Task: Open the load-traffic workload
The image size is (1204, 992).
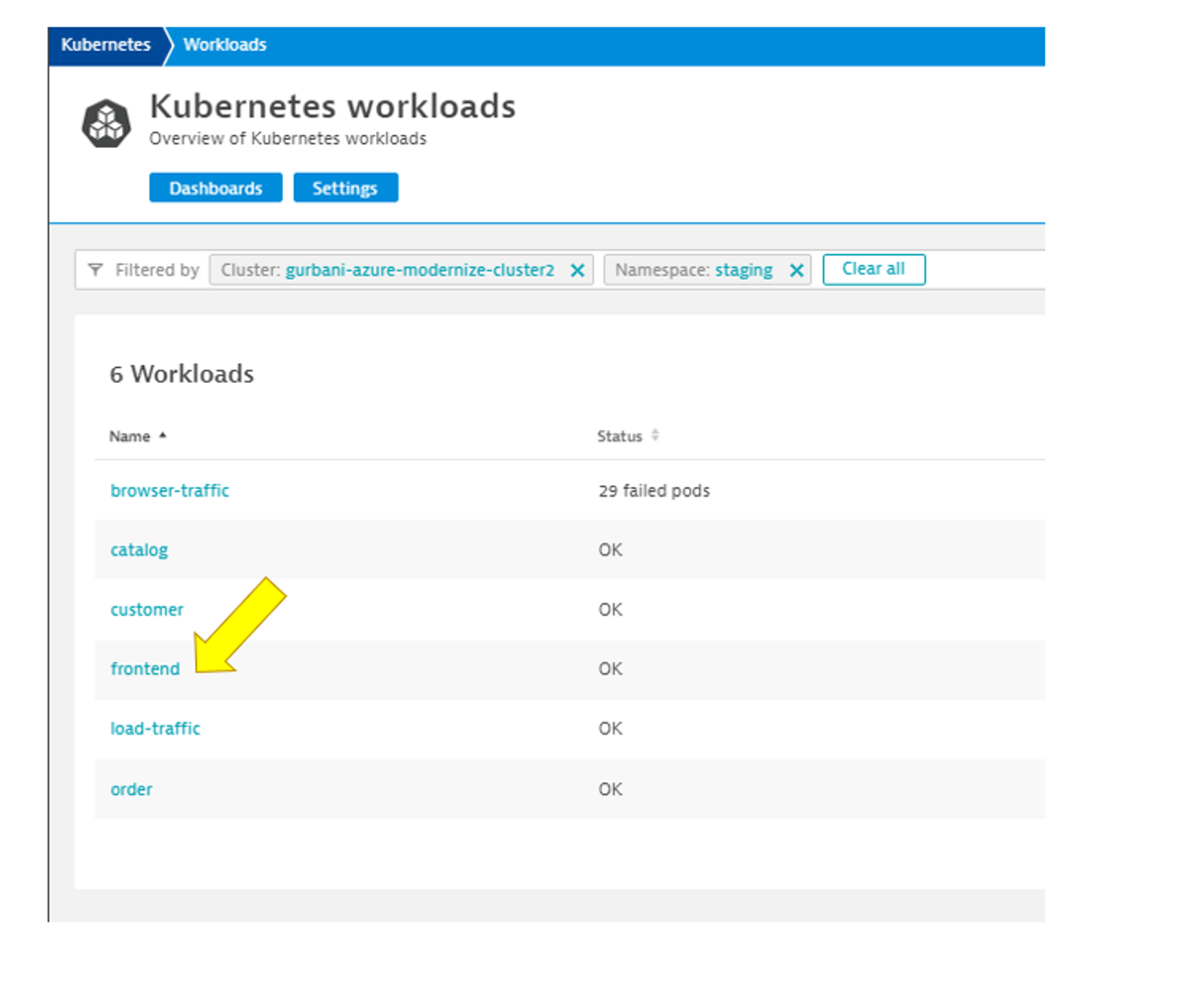Action: pos(154,729)
